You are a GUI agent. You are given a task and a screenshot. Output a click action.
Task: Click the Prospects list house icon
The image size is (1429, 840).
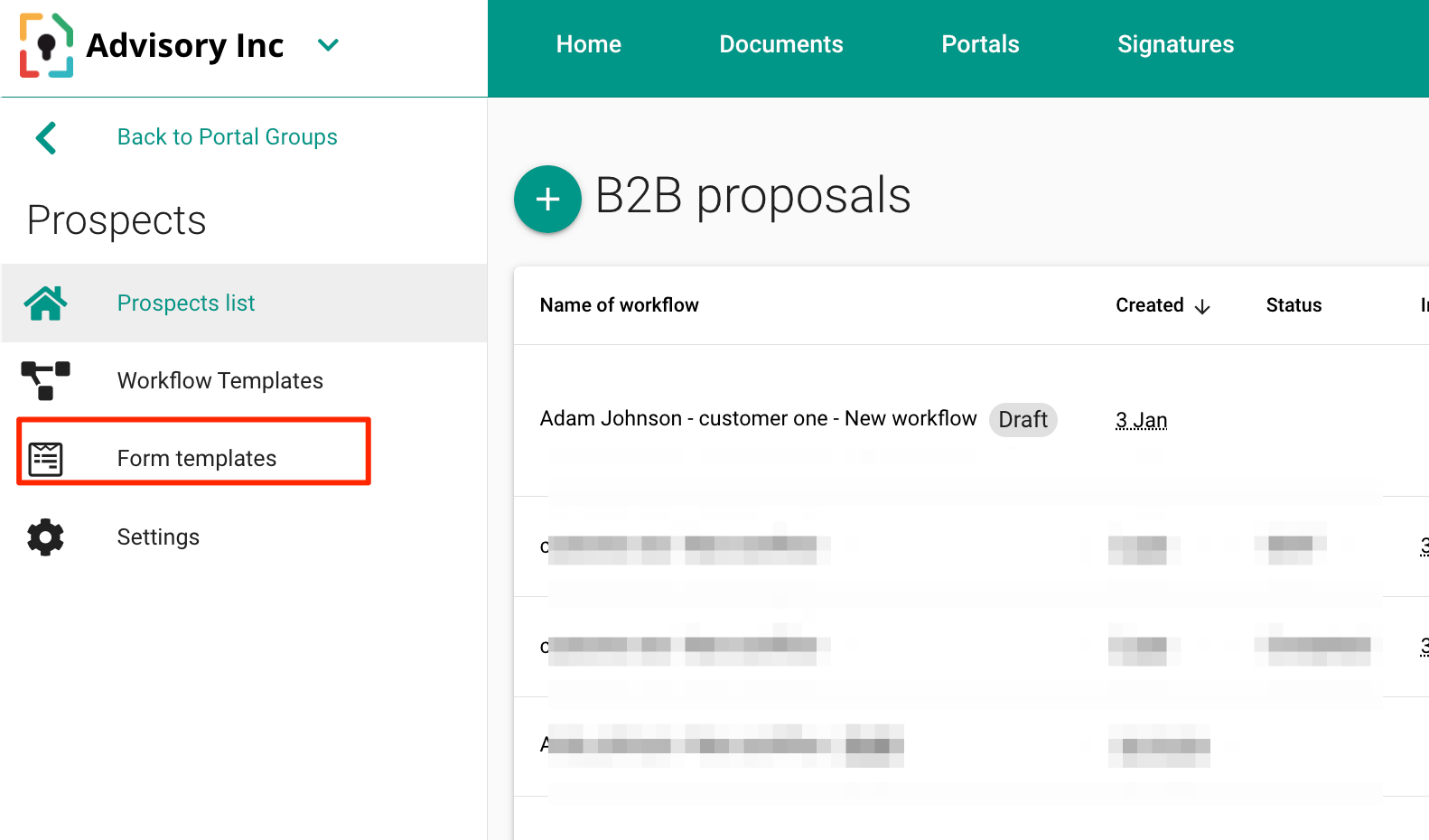click(45, 303)
